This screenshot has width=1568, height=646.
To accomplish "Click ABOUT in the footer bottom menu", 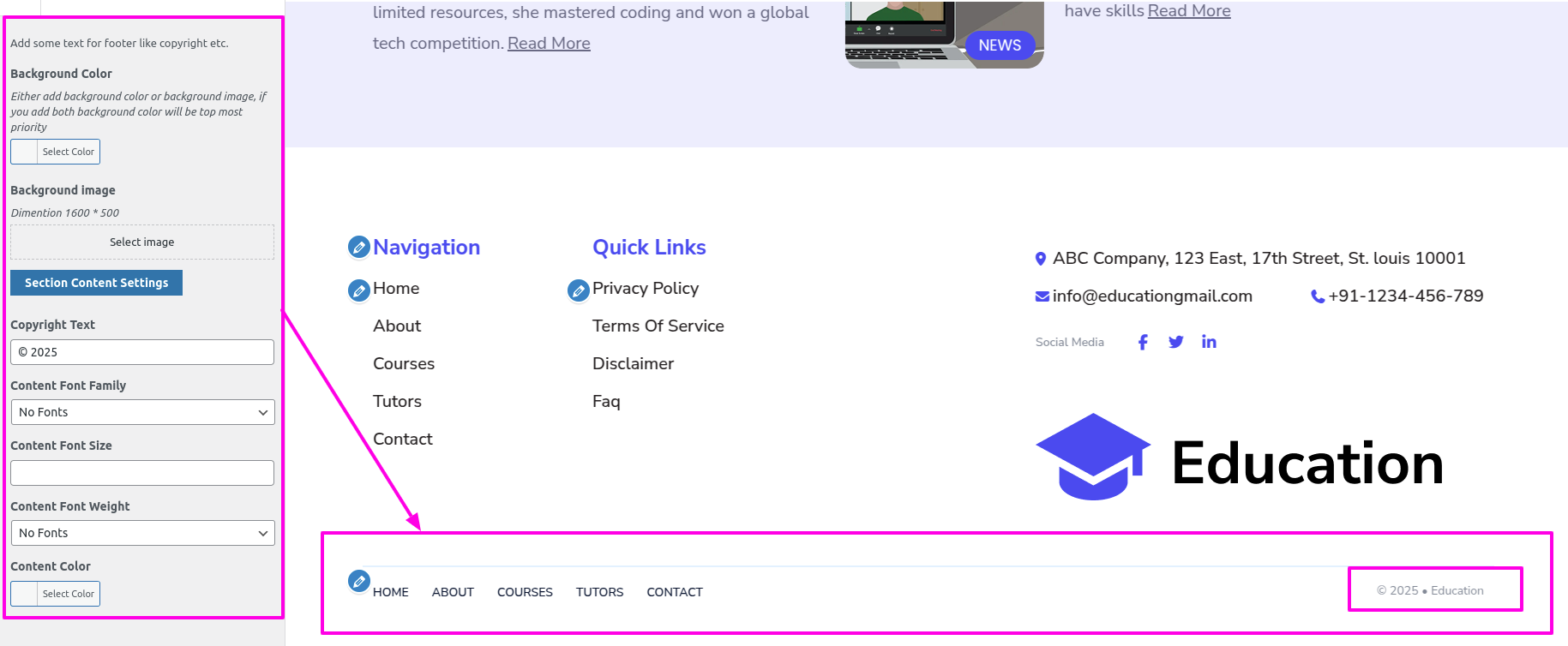I will 453,592.
